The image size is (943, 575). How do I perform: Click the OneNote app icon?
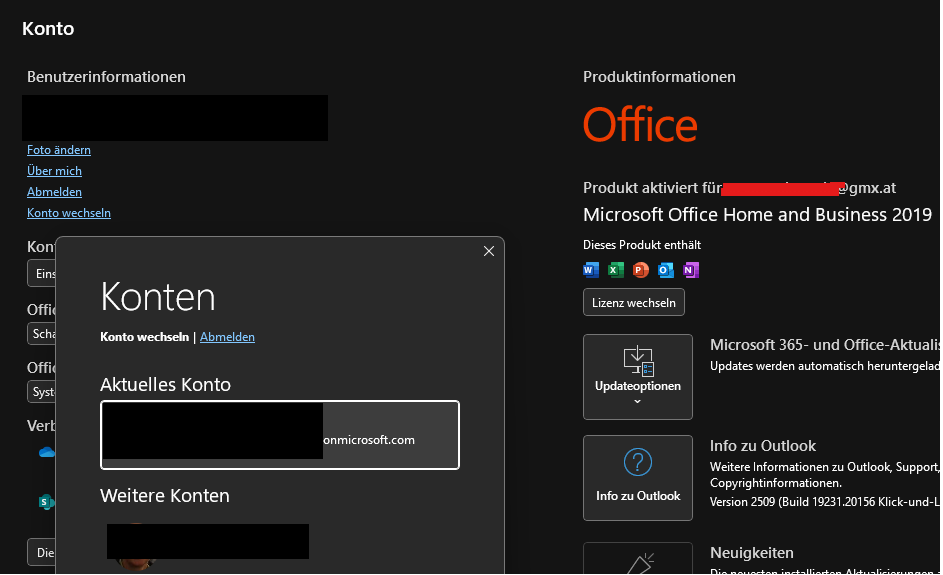coord(691,270)
